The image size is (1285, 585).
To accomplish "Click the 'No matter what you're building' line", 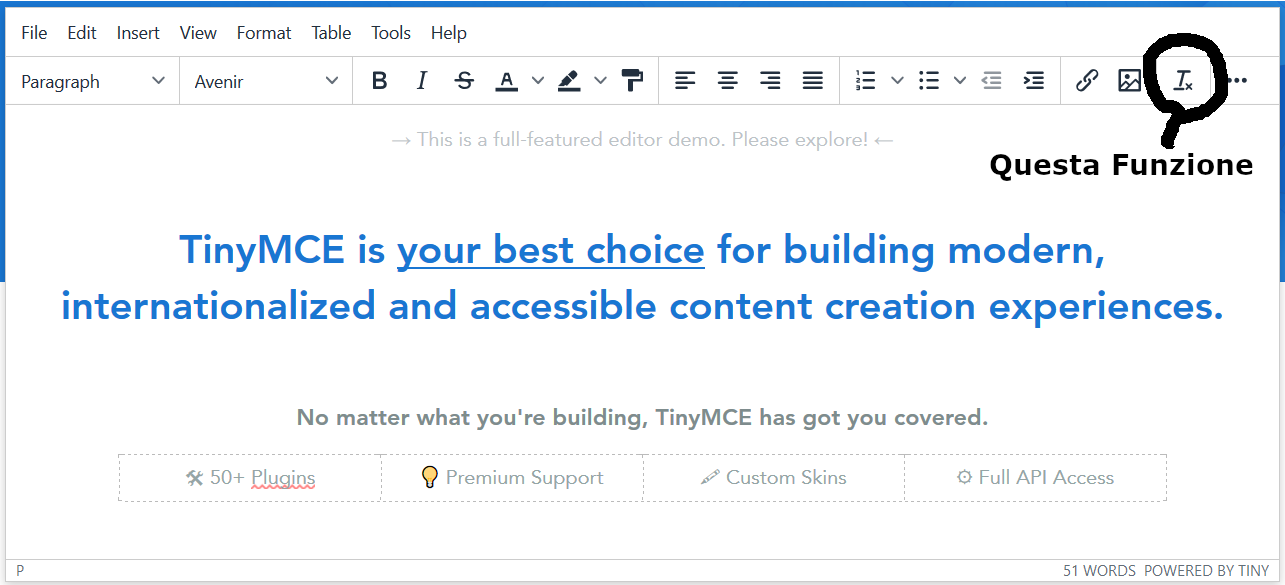I will [642, 418].
